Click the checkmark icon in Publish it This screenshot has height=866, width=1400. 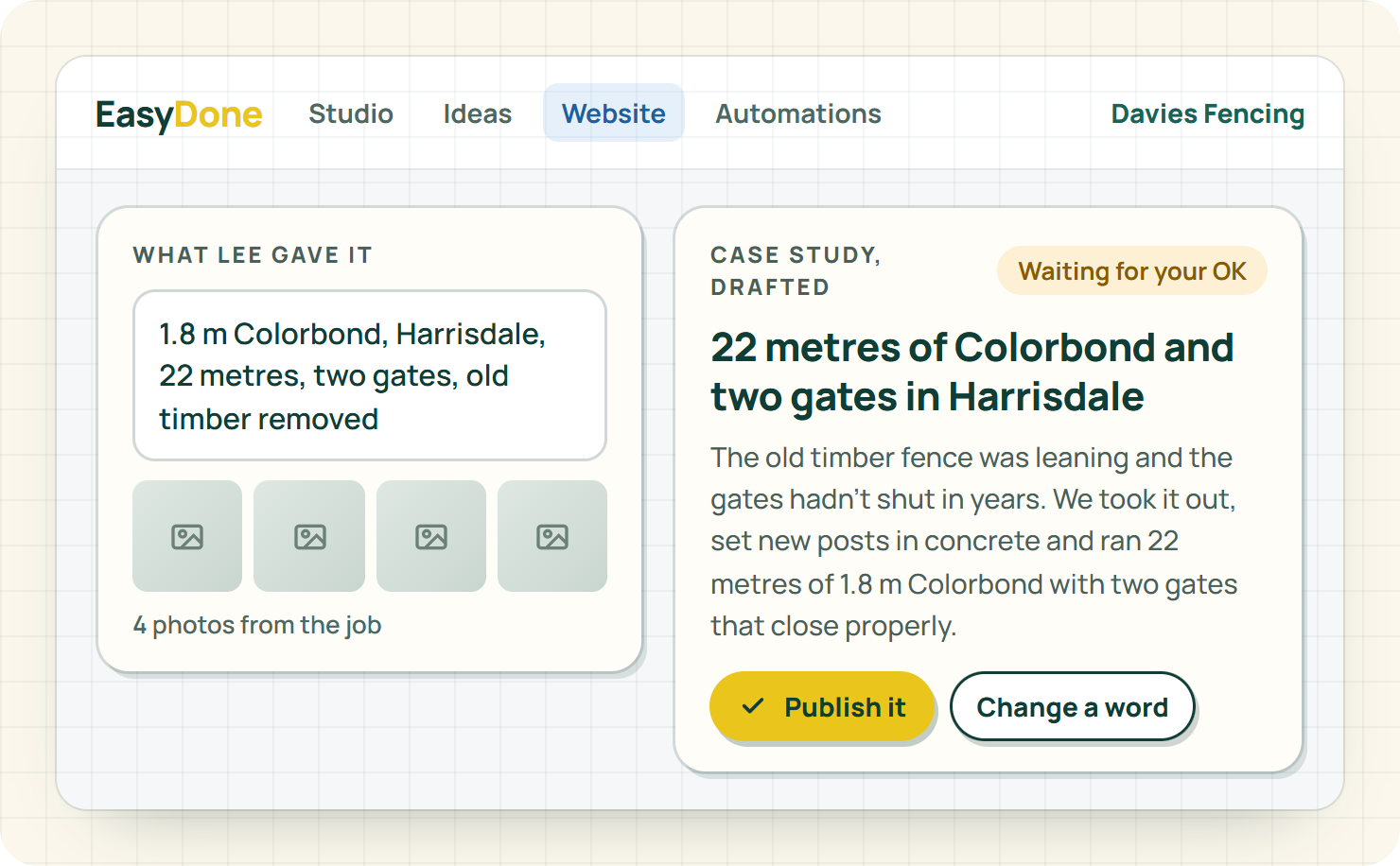pos(753,706)
